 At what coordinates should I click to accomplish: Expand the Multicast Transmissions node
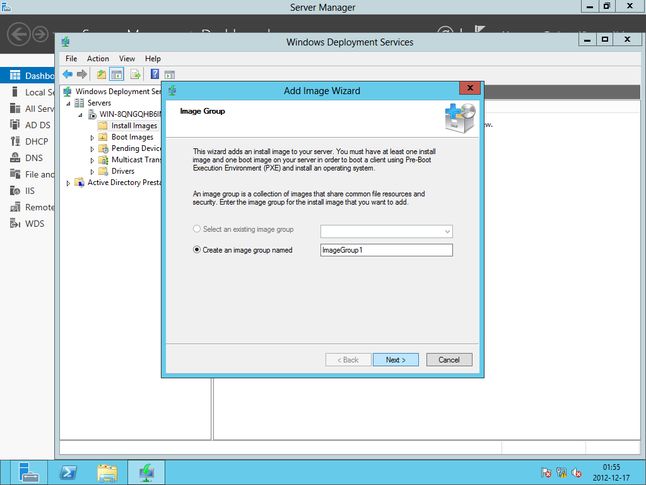(92, 160)
